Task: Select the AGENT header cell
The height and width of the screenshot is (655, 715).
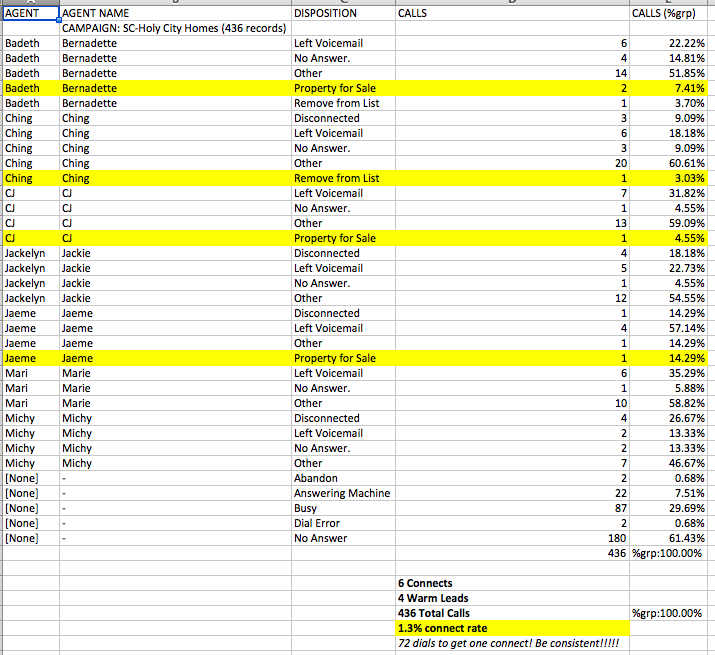Action: click(x=31, y=13)
